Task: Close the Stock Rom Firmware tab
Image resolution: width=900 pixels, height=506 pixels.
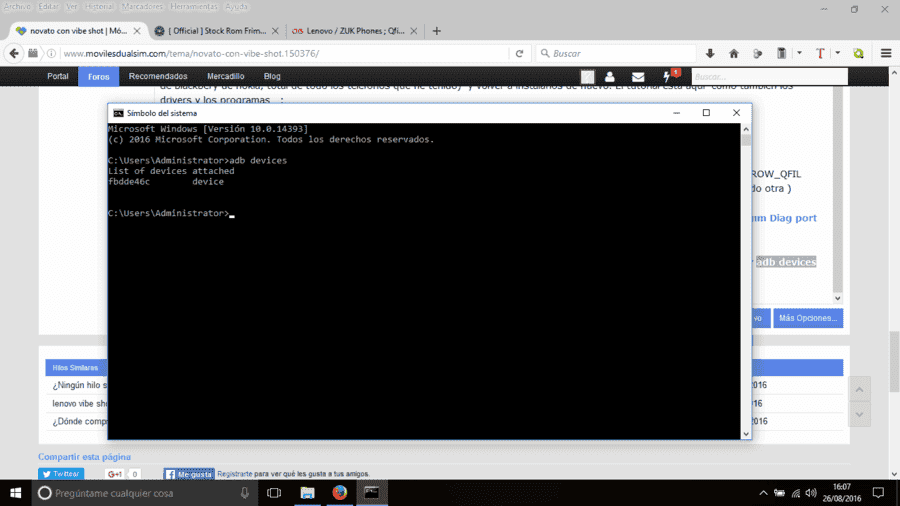Action: click(x=275, y=31)
